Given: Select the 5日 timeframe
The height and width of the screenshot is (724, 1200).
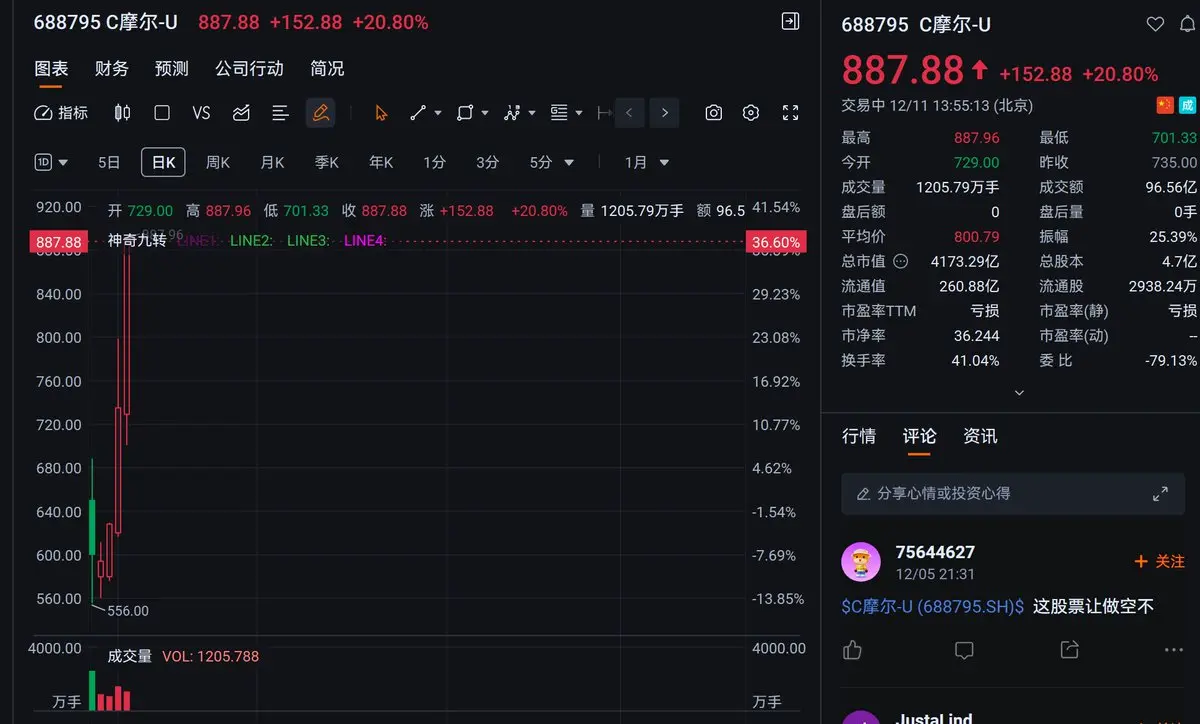Looking at the screenshot, I should click(x=109, y=162).
